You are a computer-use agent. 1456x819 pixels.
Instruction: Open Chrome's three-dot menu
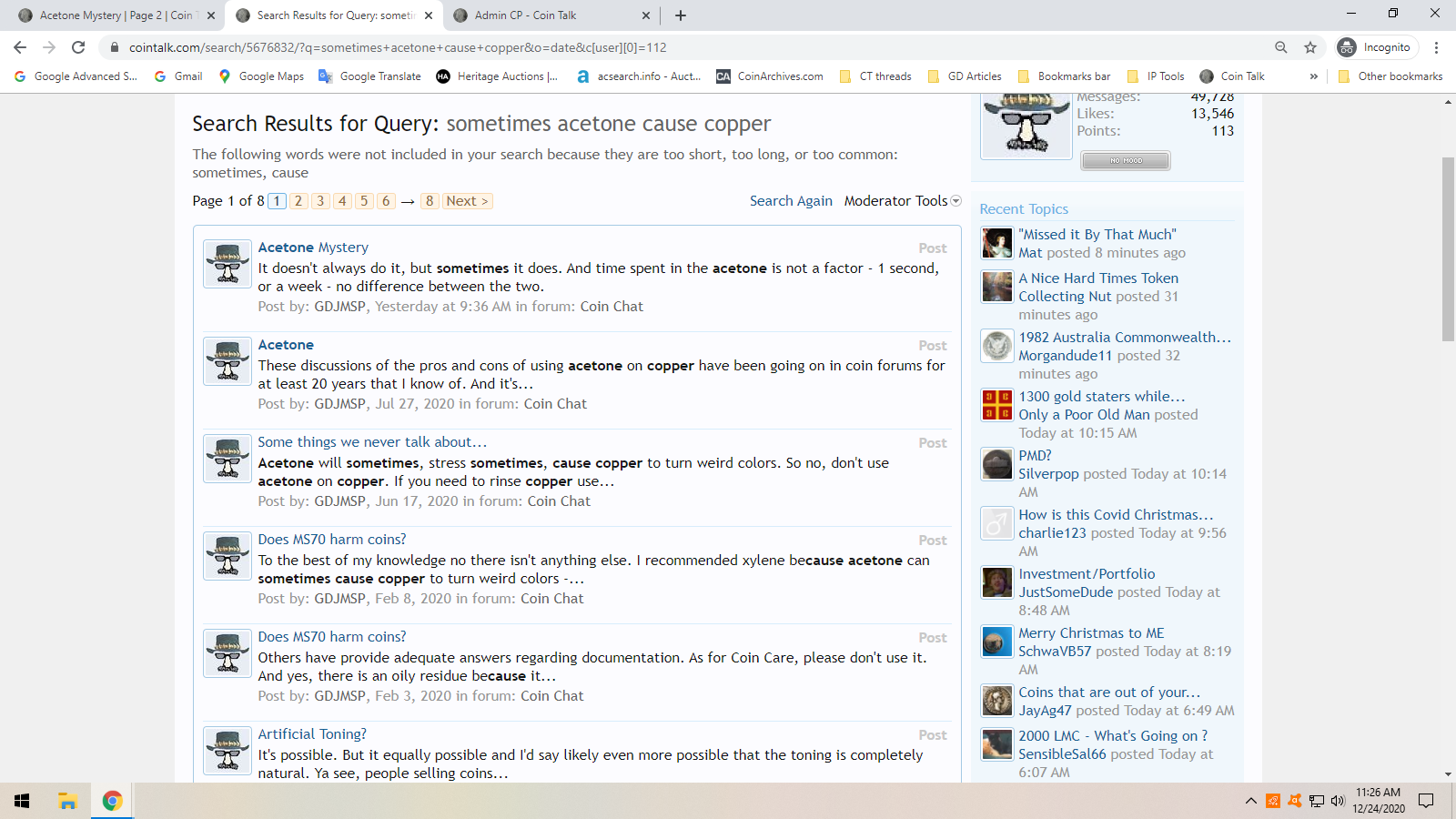pos(1437,47)
